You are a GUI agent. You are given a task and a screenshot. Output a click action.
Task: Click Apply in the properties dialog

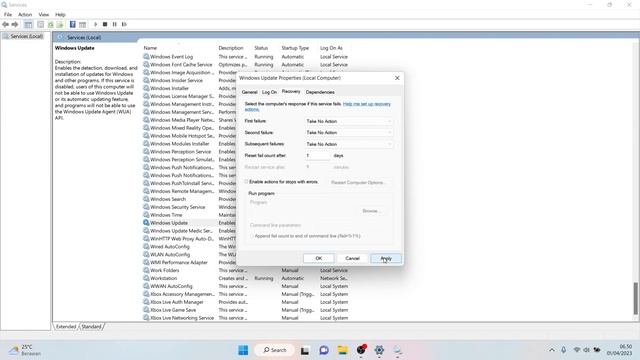[x=386, y=258]
